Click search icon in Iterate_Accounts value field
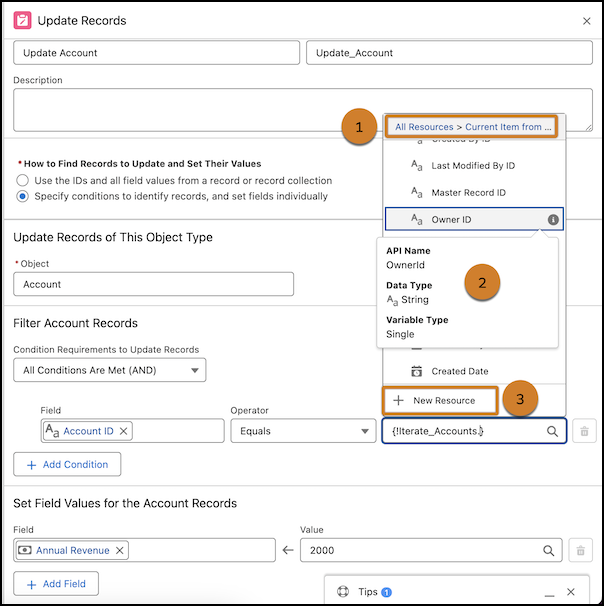This screenshot has width=604, height=606. [x=552, y=431]
